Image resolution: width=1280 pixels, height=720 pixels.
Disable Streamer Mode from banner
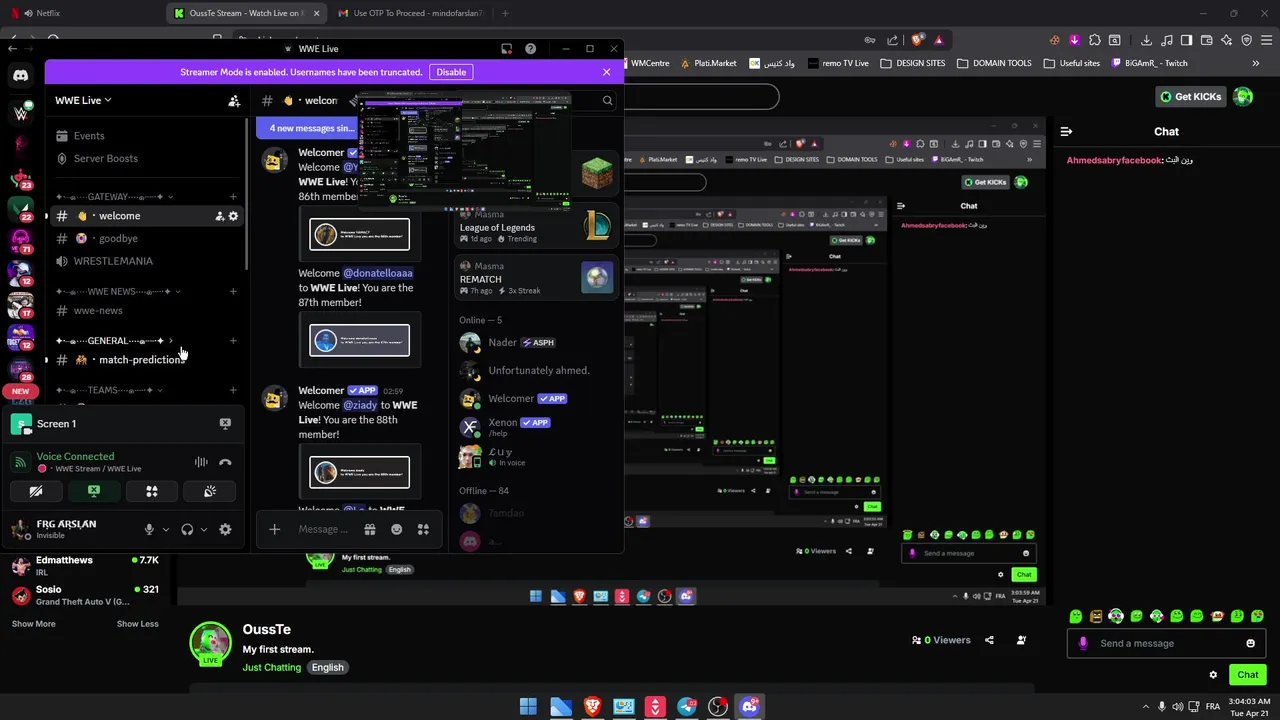click(x=451, y=72)
